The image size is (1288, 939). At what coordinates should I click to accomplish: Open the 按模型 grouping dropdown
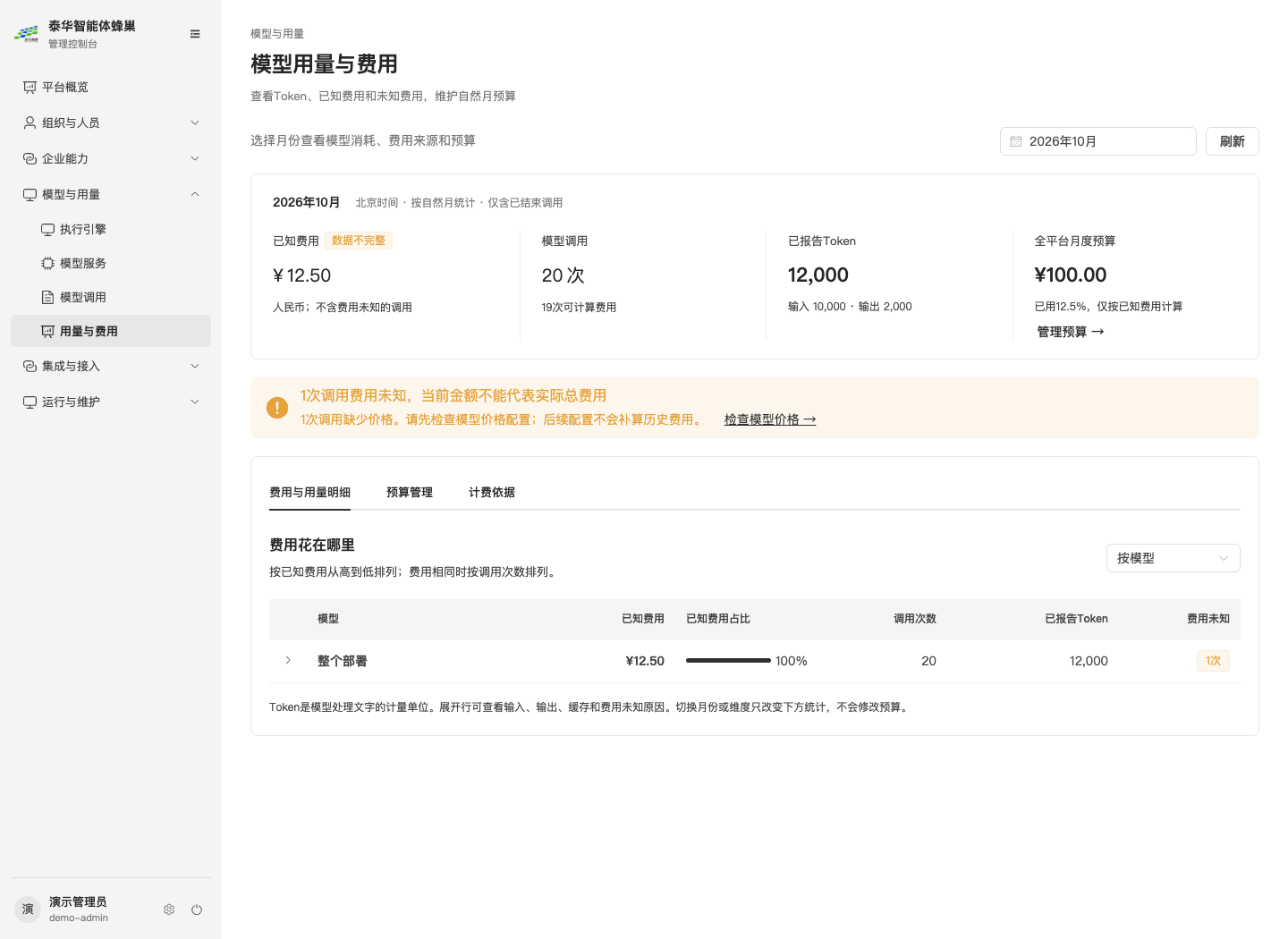[1173, 558]
